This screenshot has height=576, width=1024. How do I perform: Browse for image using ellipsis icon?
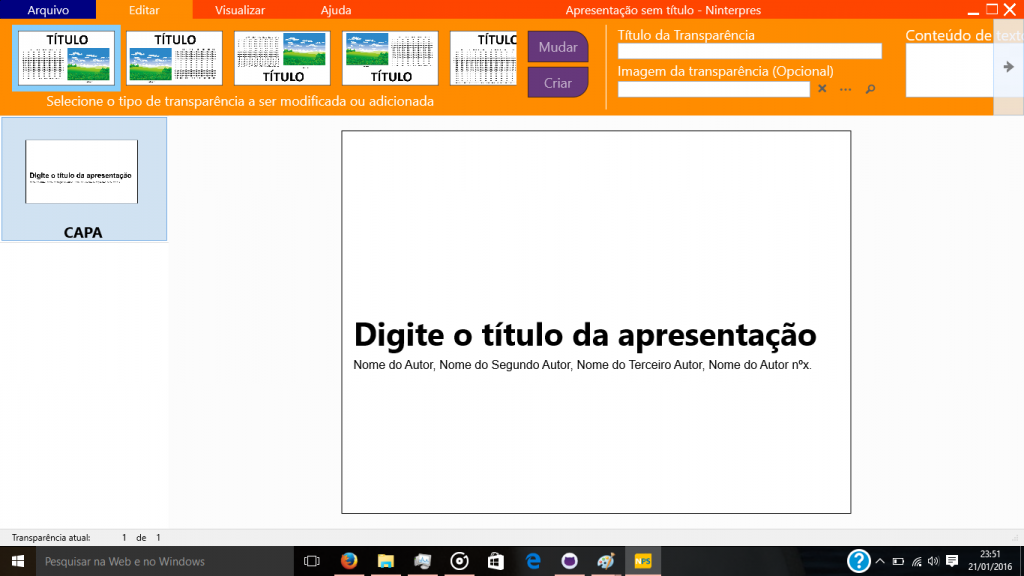click(x=846, y=89)
